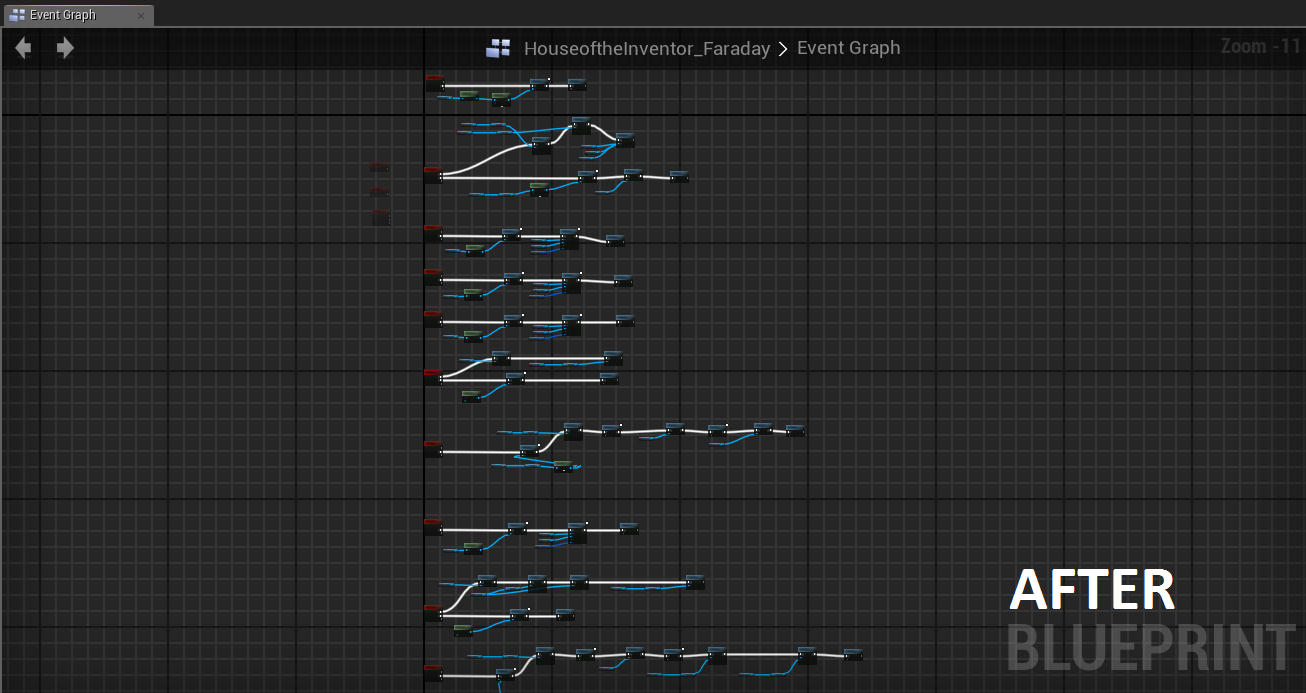Open the HouseoftheInventor_Faraday breadcrumb link
Image resolution: width=1306 pixels, height=693 pixels.
pyautogui.click(x=647, y=48)
